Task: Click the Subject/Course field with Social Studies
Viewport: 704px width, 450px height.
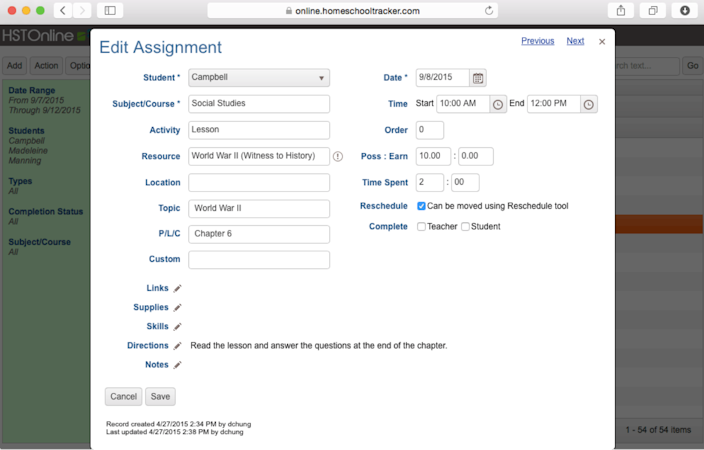Action: 259,104
